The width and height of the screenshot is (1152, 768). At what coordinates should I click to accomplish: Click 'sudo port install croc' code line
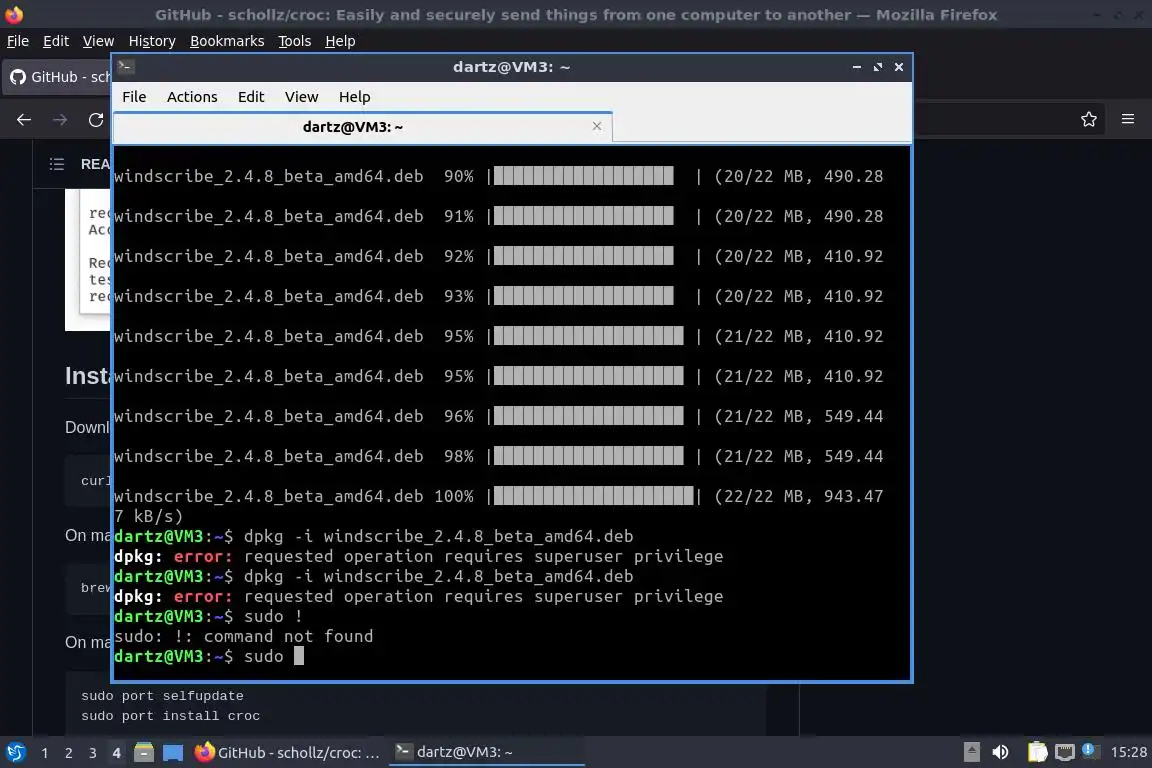[x=170, y=715]
